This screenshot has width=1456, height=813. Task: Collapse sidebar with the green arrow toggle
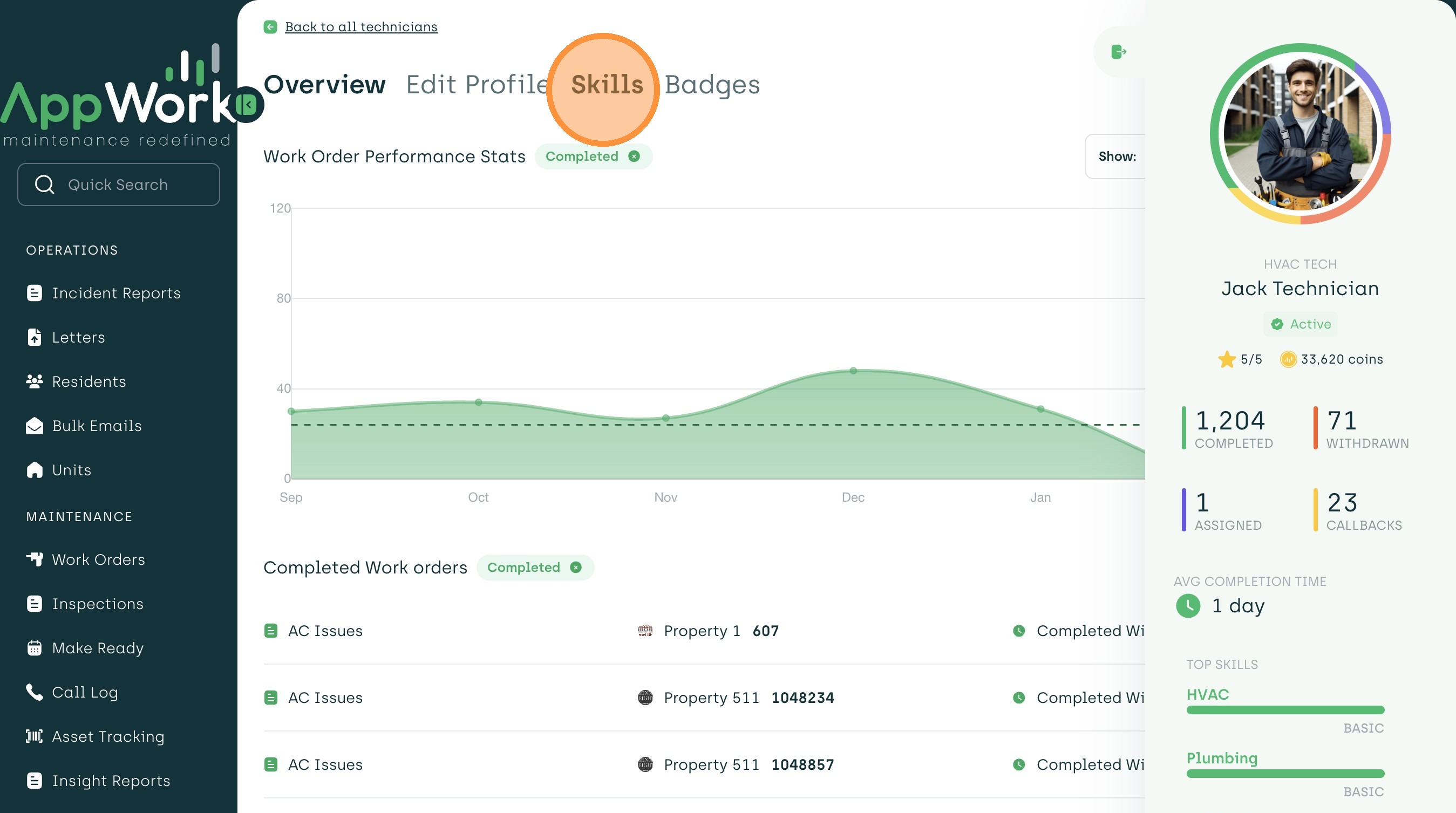(x=247, y=105)
